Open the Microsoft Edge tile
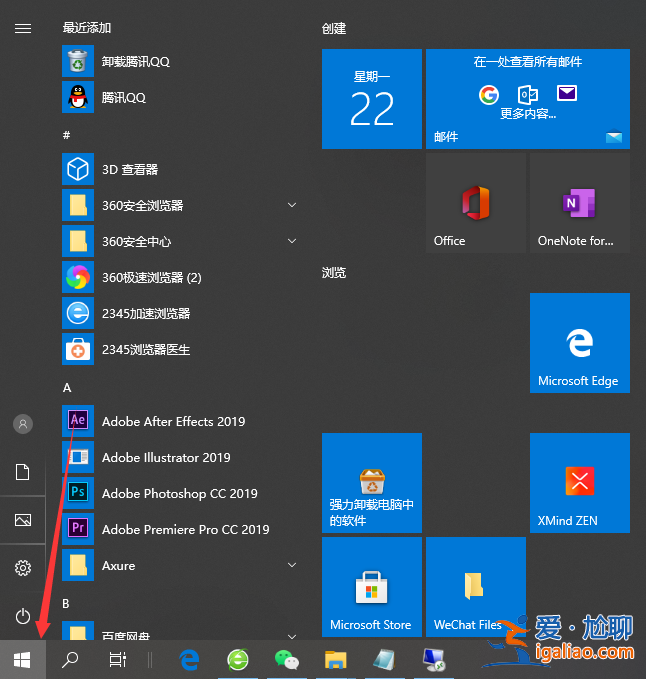 pyautogui.click(x=580, y=343)
